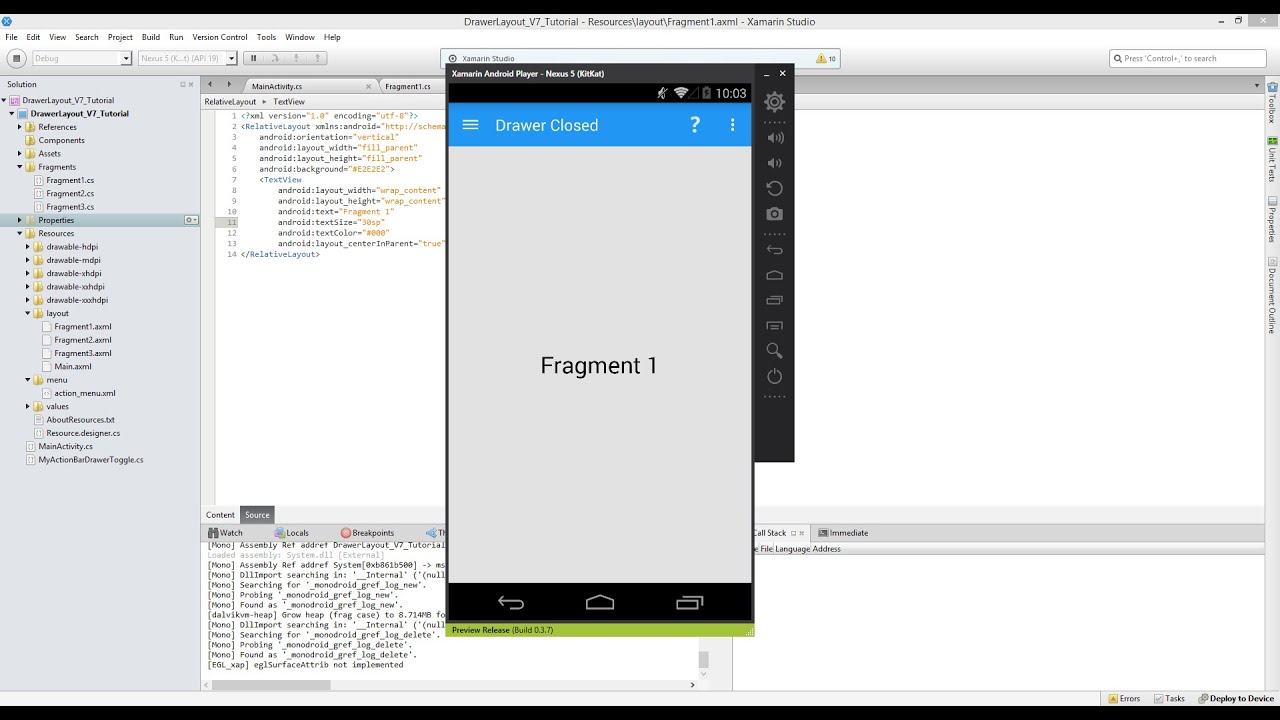The width and height of the screenshot is (1280, 720).
Task: Click the volume up icon on emulator sidebar
Action: point(774,138)
